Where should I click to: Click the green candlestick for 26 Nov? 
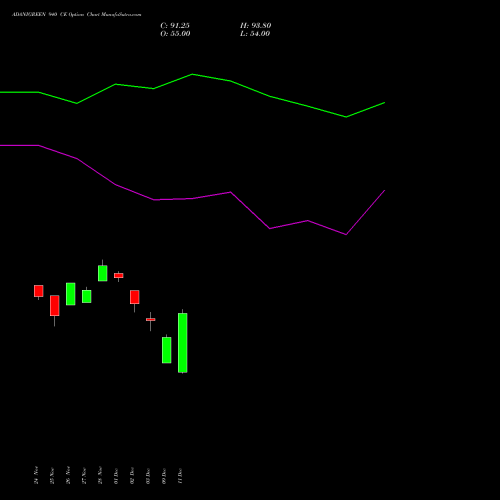pos(71,294)
